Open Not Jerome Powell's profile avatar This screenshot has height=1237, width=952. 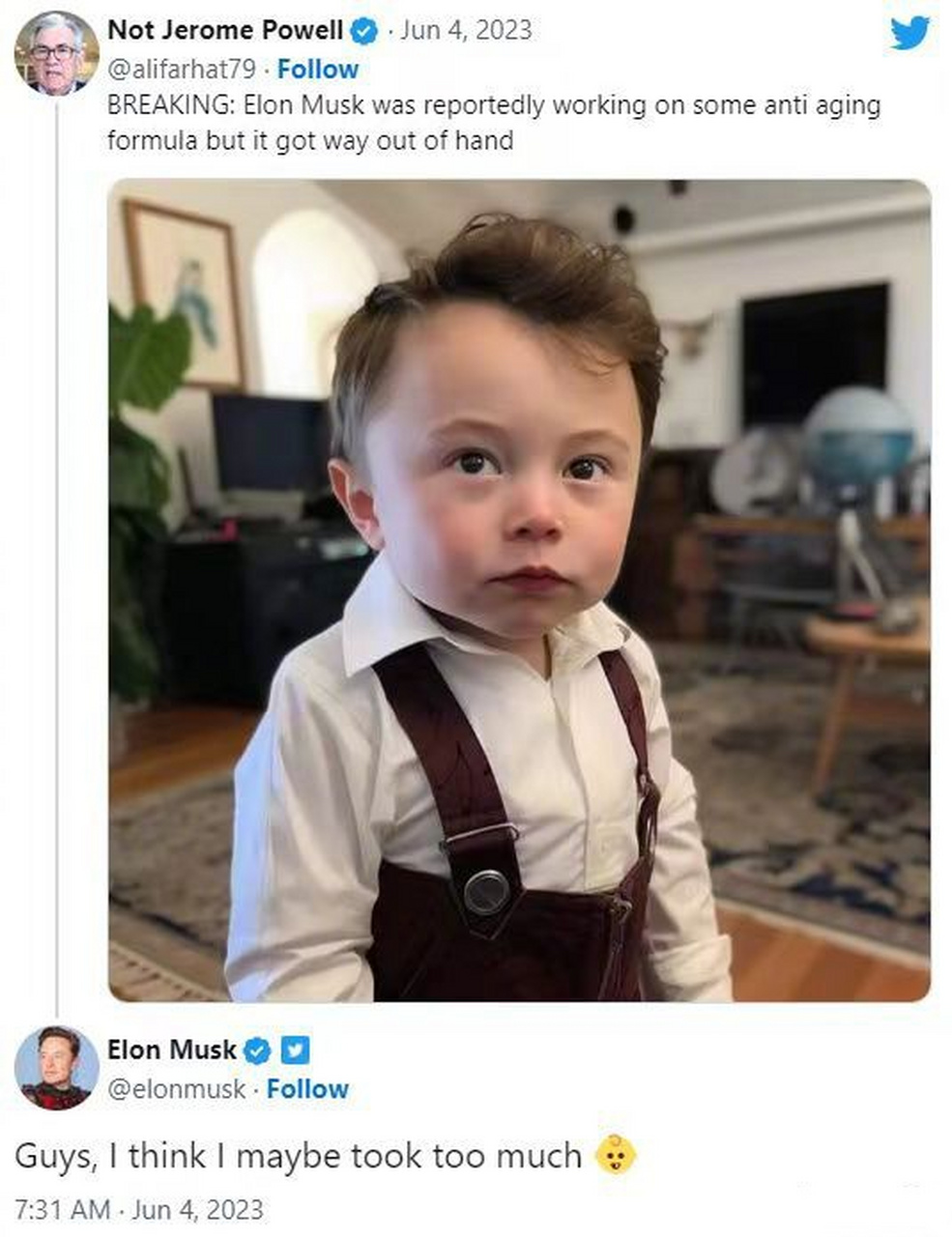(56, 54)
